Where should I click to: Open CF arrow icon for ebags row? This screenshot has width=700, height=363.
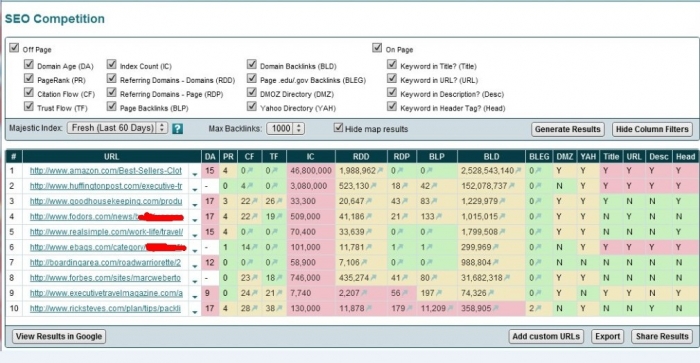click(x=255, y=247)
